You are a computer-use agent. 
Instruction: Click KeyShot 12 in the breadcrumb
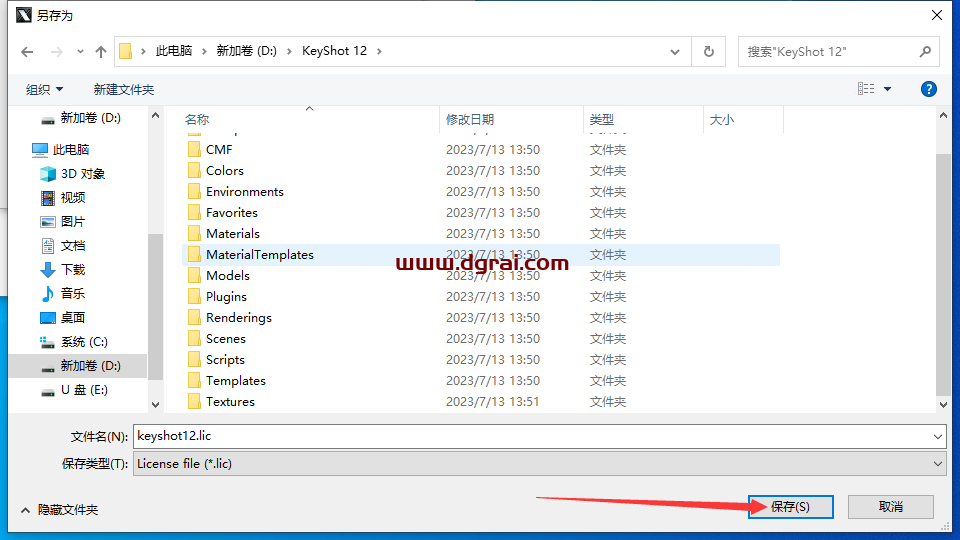point(334,51)
